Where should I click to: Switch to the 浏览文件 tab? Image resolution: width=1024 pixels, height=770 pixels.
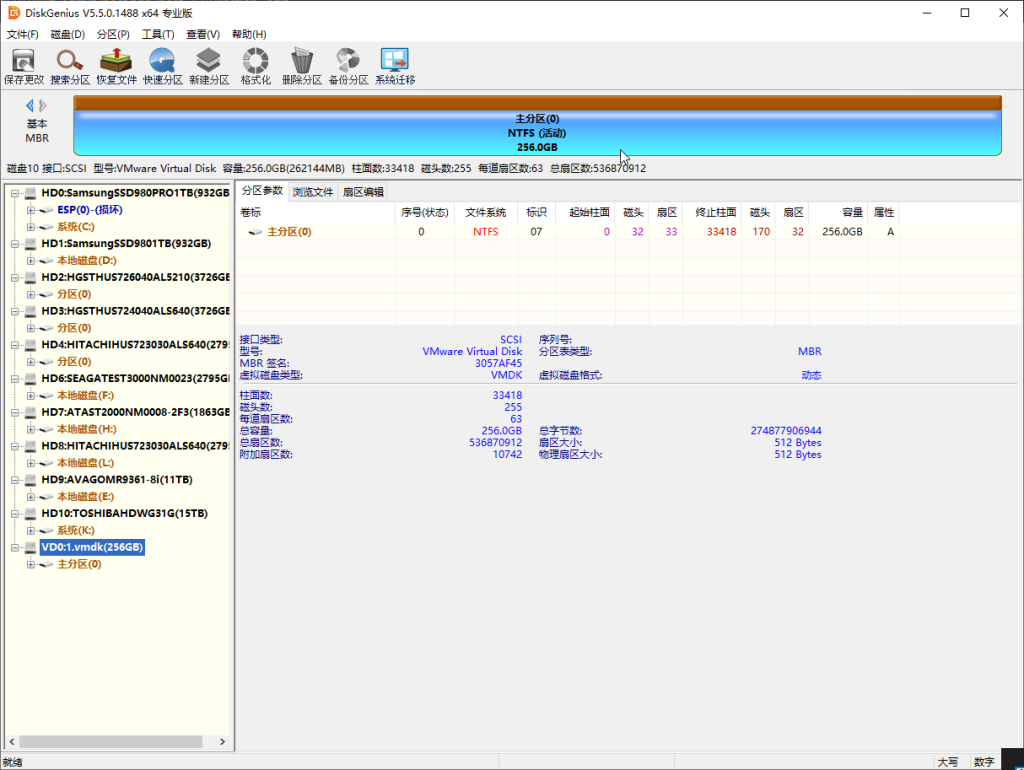[x=312, y=192]
